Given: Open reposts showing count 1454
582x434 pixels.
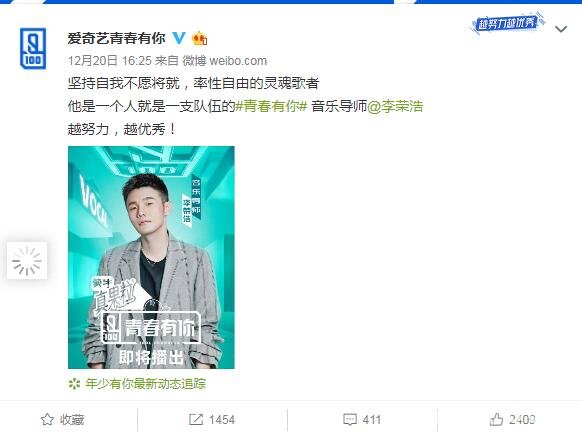Looking at the screenshot, I should point(212,420).
